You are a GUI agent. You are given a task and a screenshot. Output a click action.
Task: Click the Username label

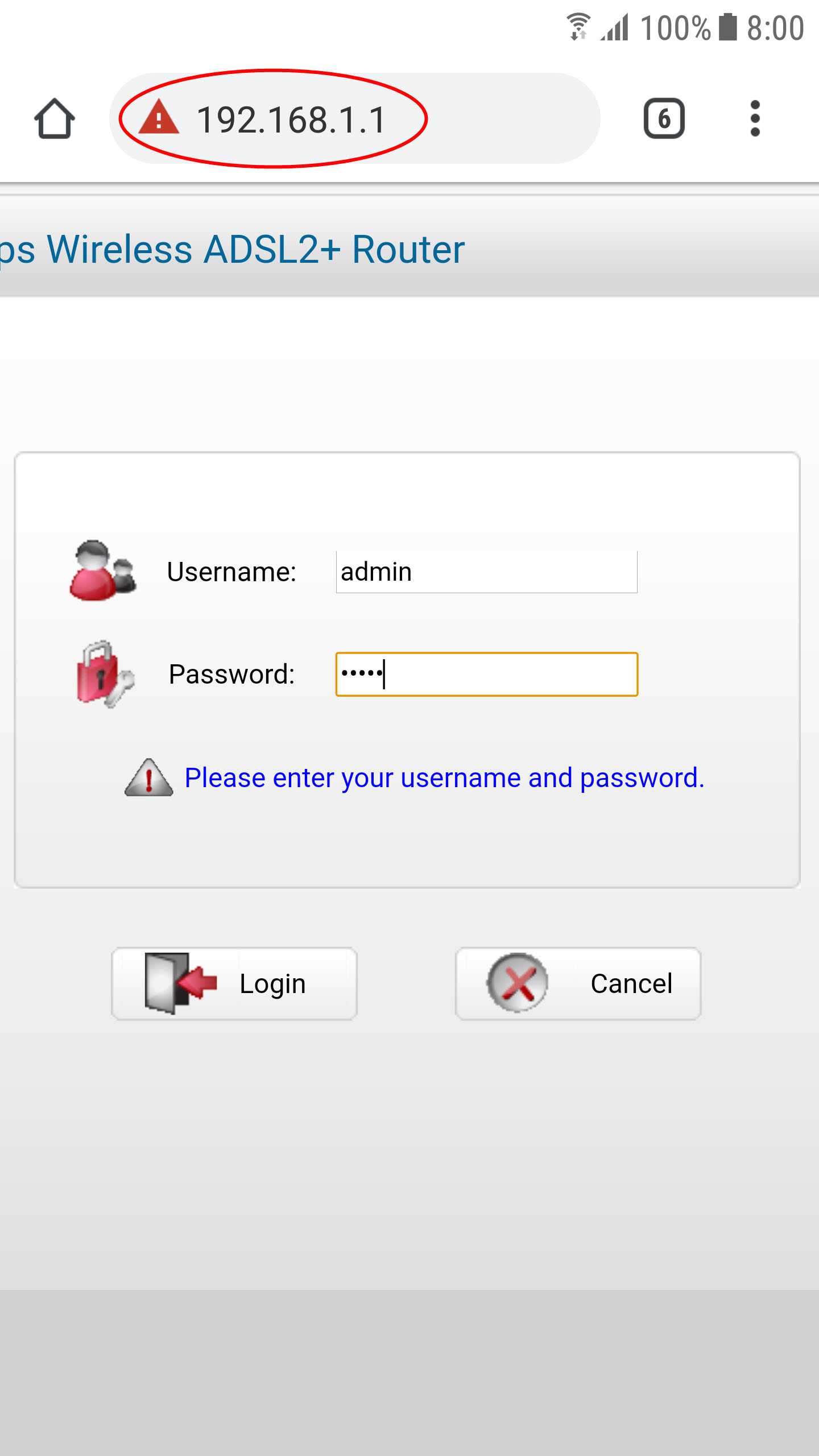coord(231,572)
